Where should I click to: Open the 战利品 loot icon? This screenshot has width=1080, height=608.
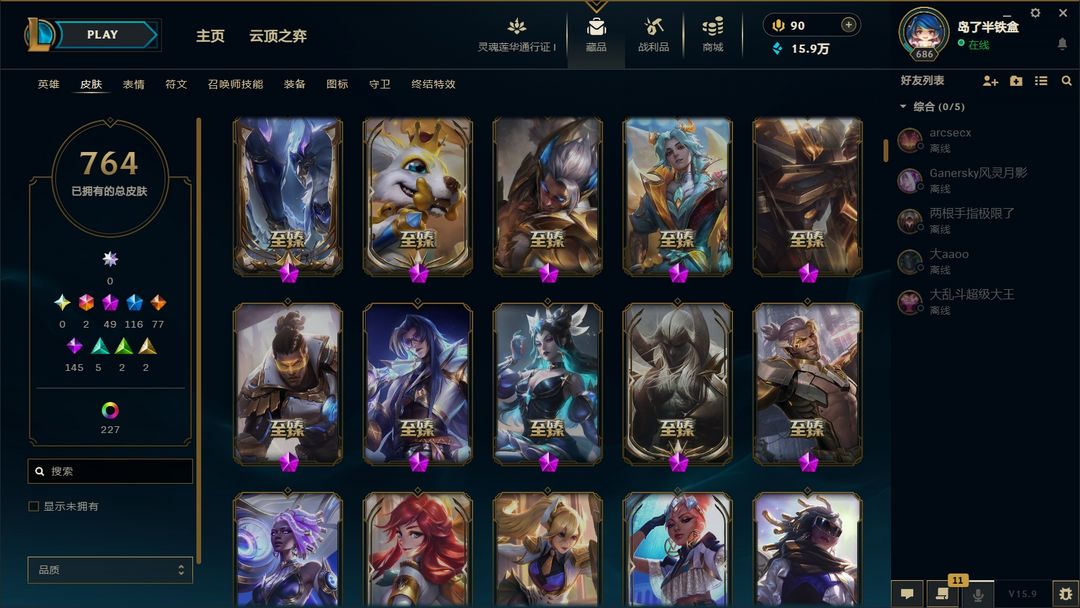pos(653,34)
